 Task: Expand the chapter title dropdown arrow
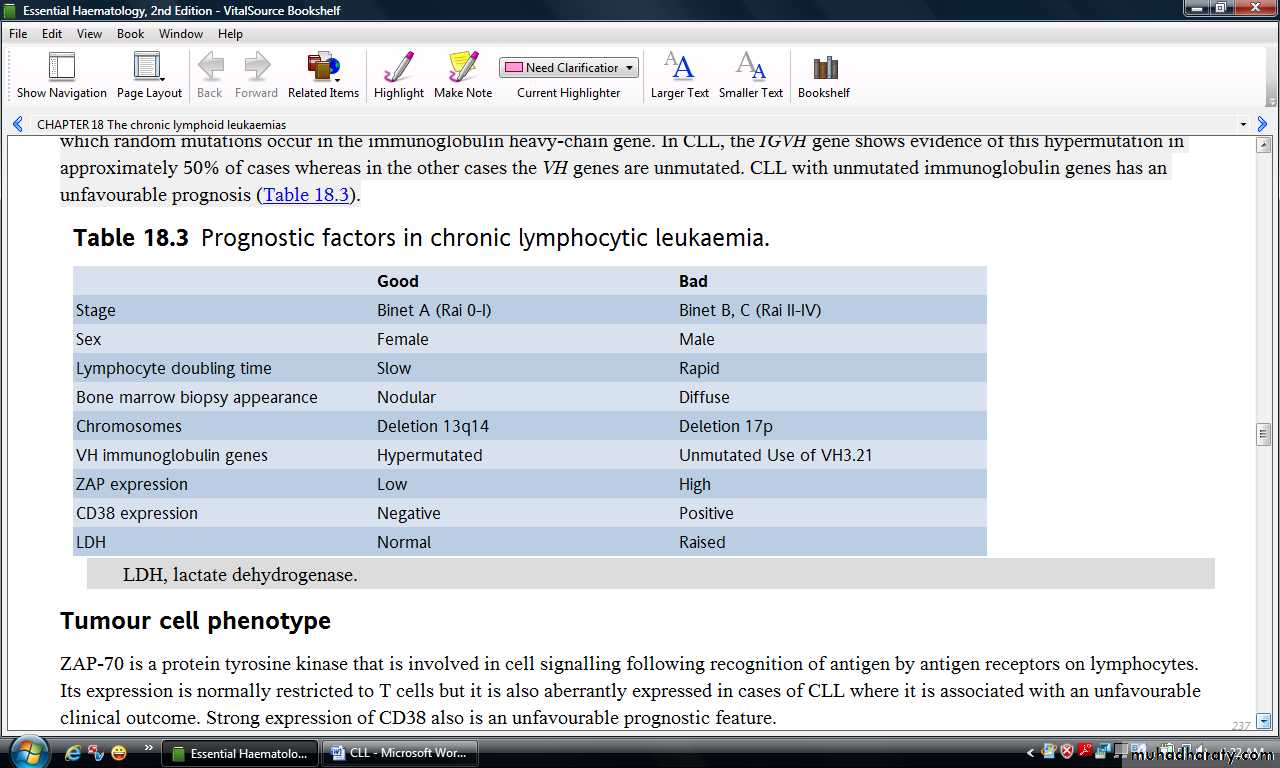(1243, 125)
